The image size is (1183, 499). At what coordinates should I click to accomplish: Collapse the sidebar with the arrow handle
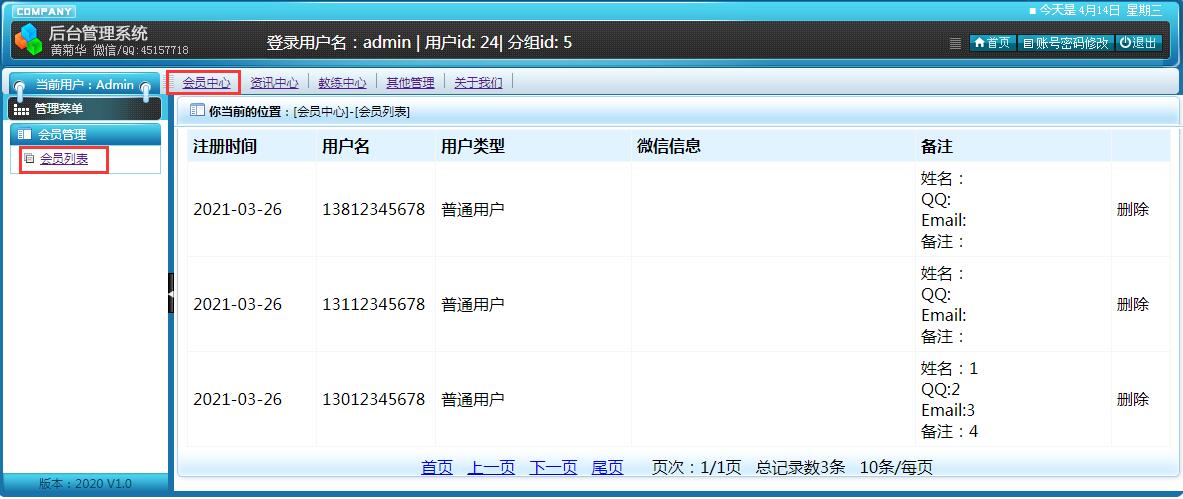171,293
